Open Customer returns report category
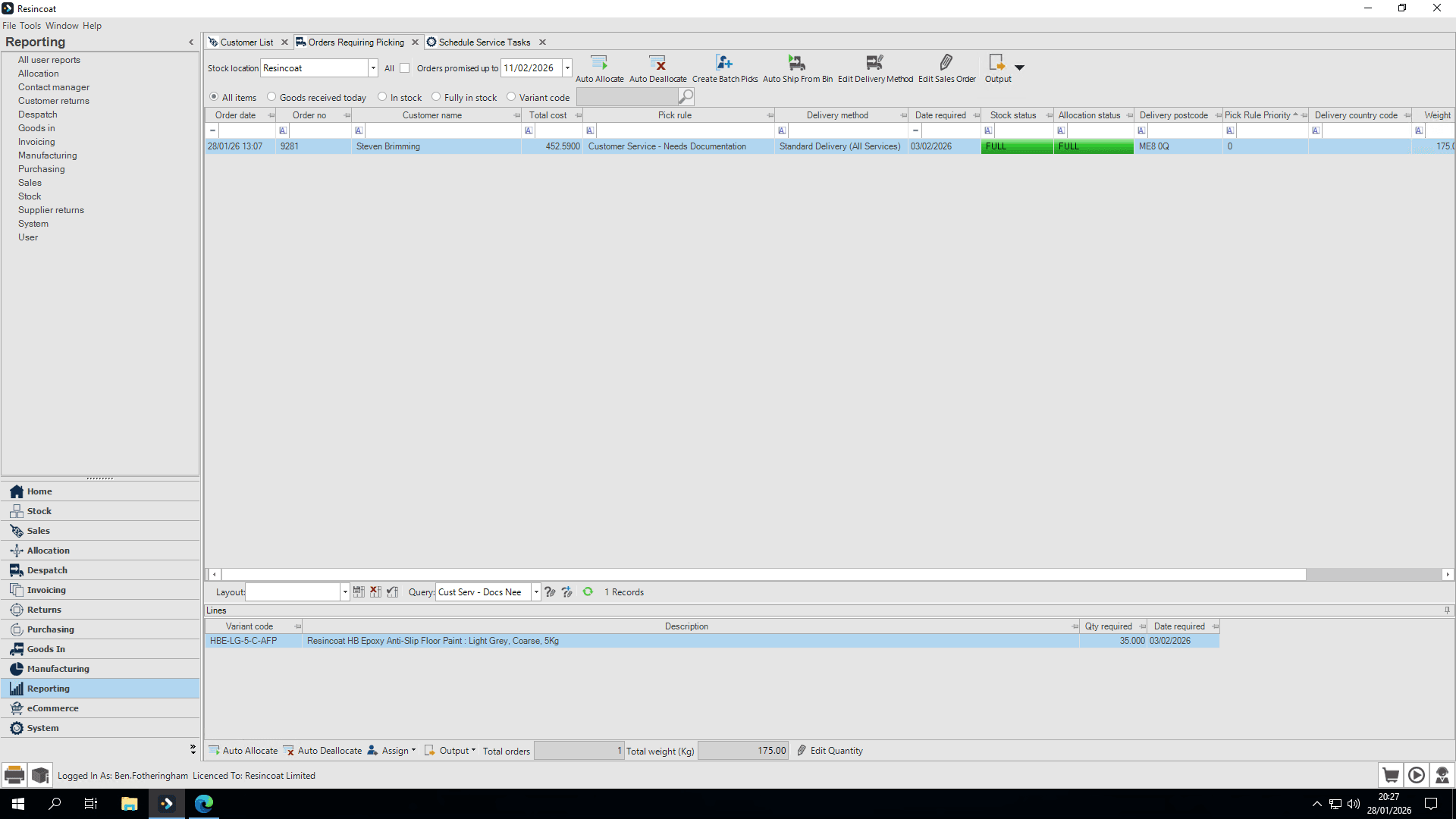1456x819 pixels. tap(54, 101)
